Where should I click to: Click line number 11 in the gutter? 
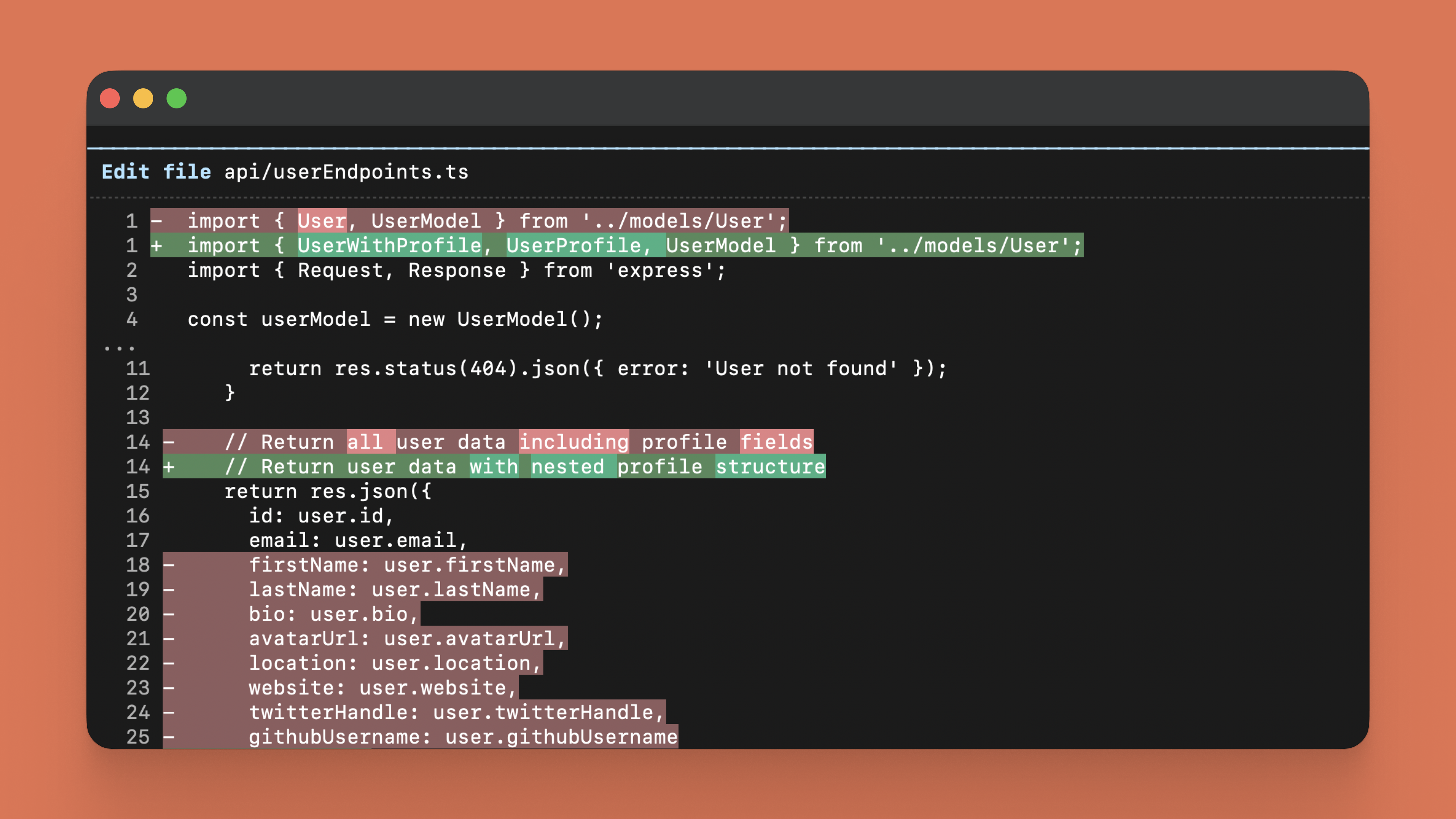[137, 368]
